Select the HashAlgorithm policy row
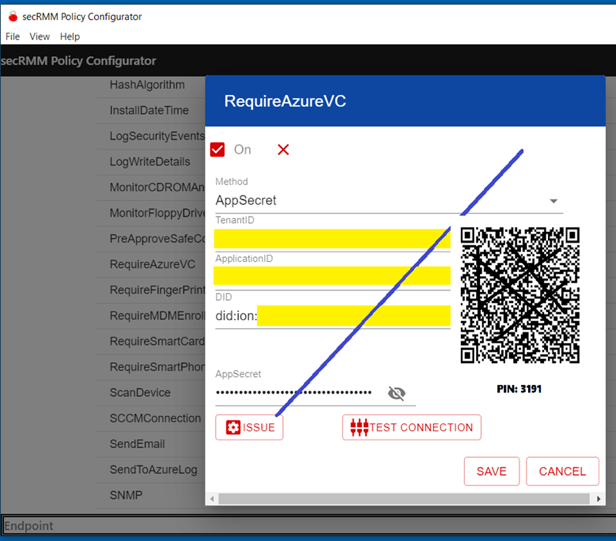 151,85
